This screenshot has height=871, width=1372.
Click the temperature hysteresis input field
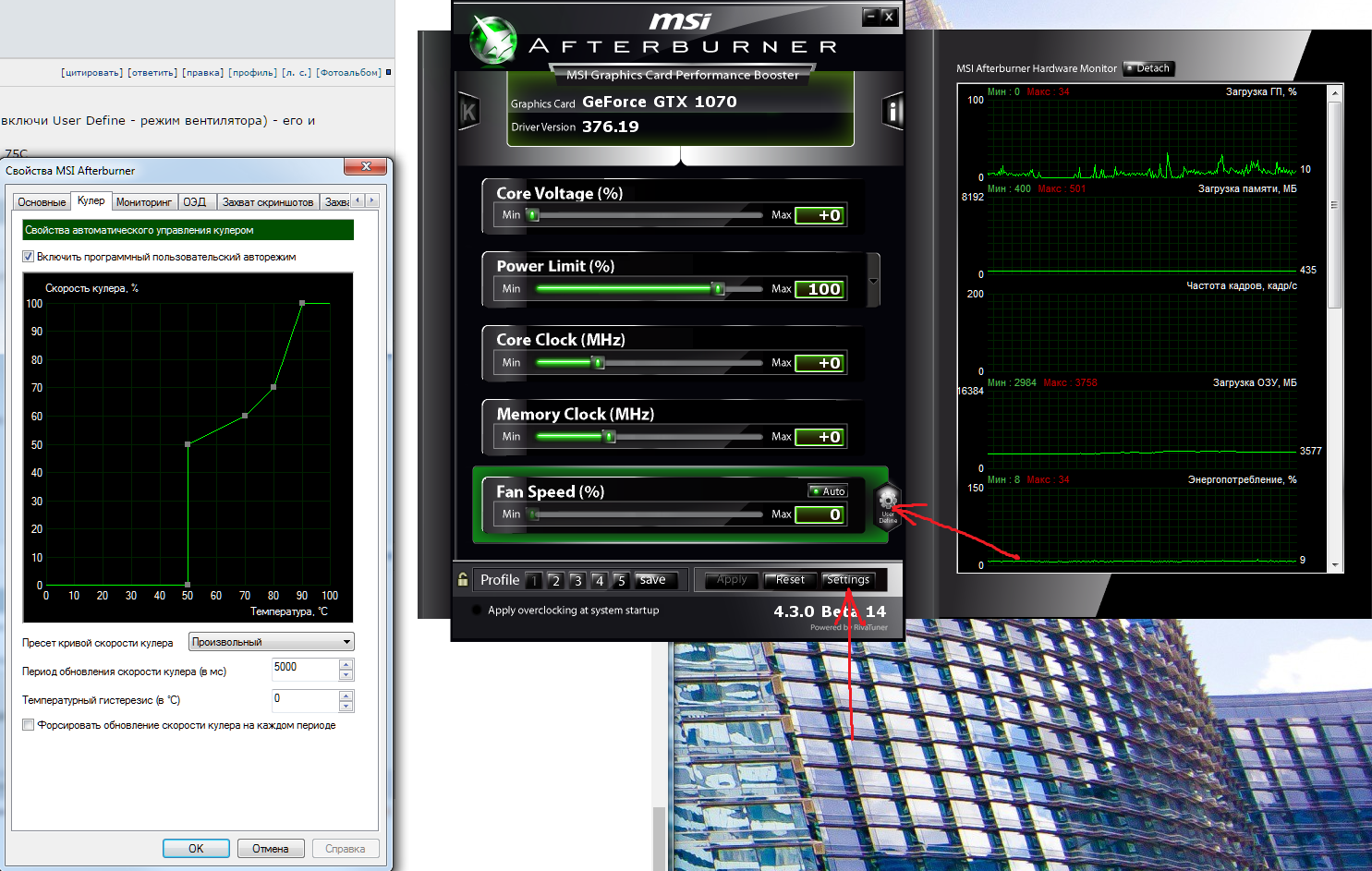(306, 700)
